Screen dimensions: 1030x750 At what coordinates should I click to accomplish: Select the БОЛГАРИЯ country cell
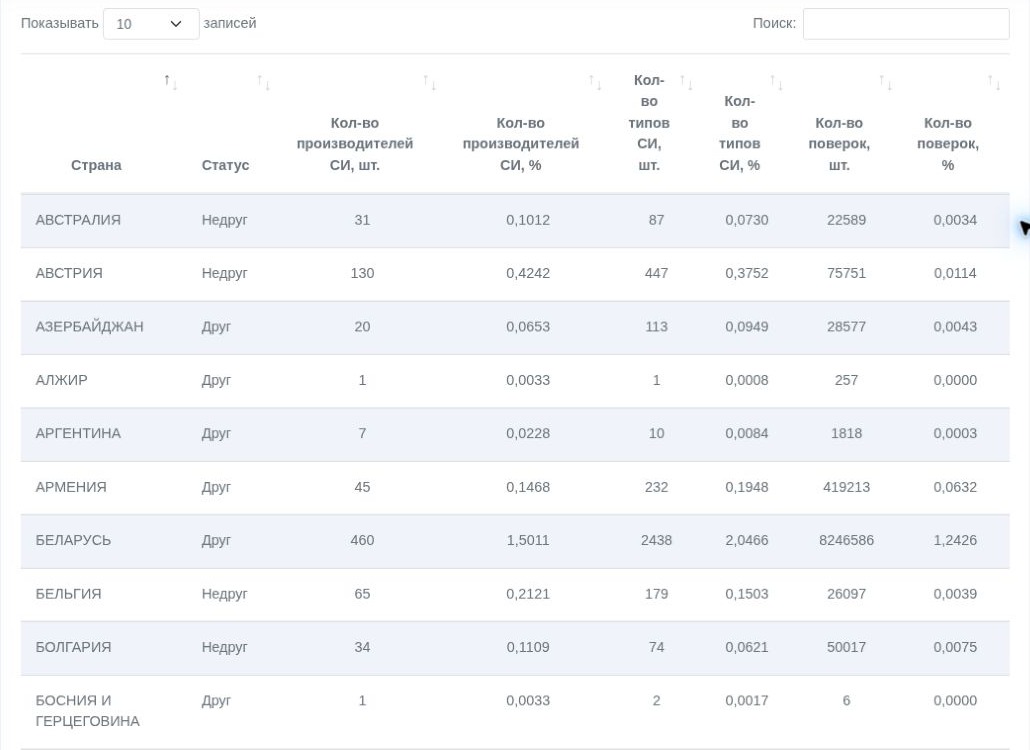73,648
